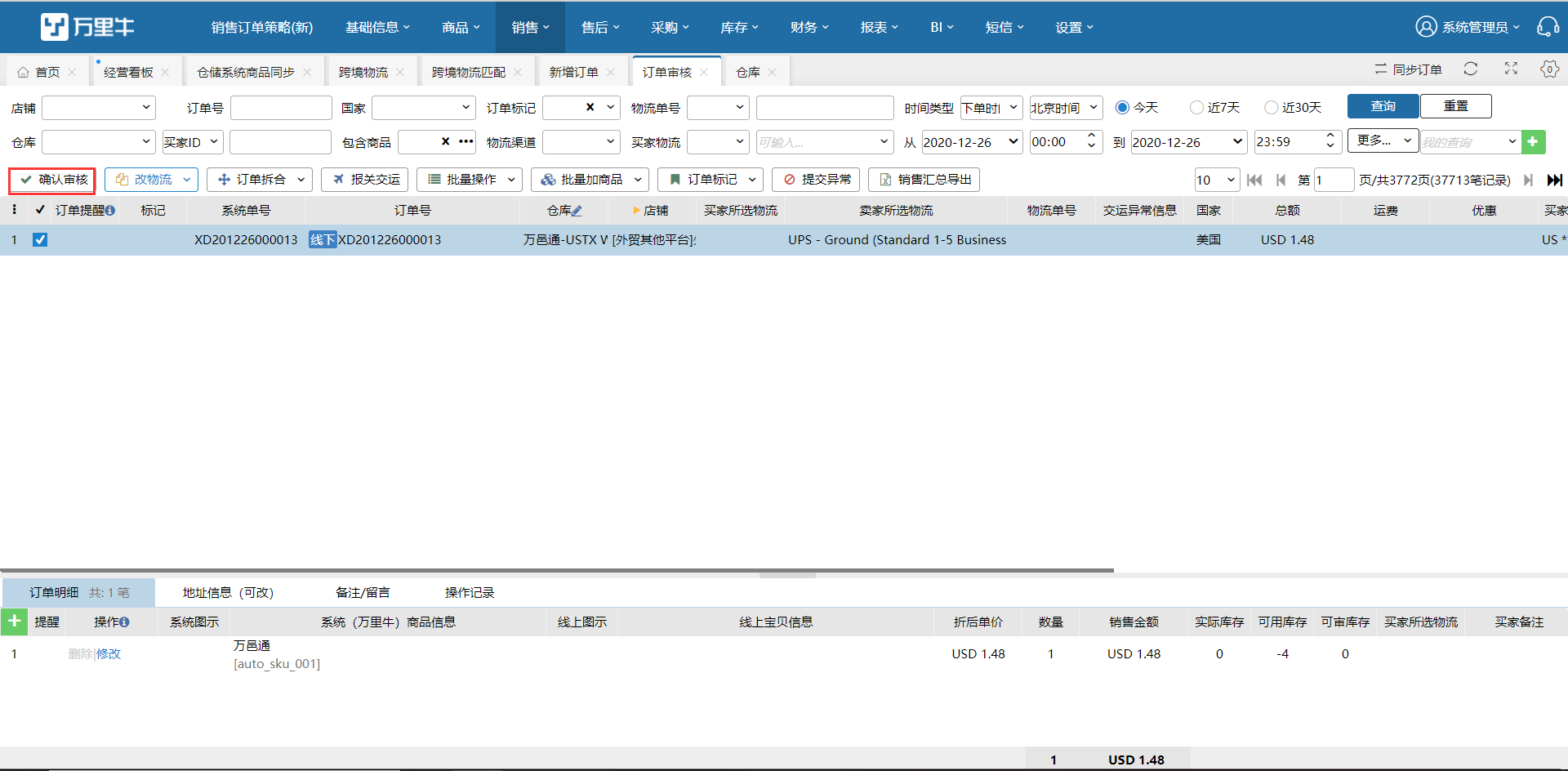The width and height of the screenshot is (1568, 771).
Task: Click the green plus icon to save query
Action: pos(1533,141)
